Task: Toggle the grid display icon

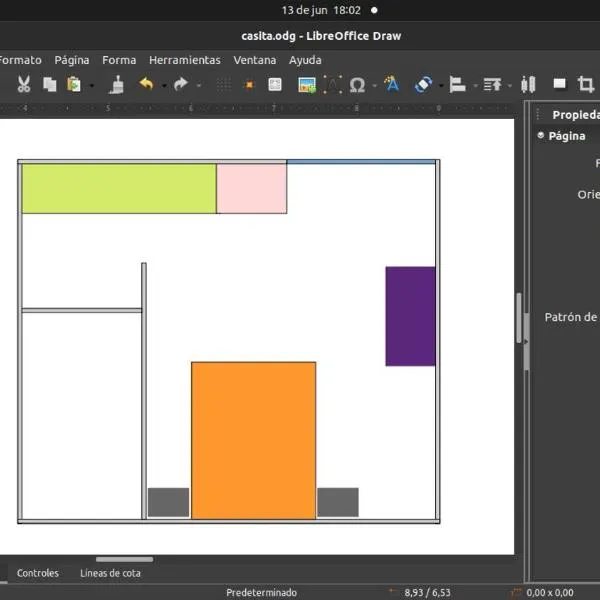Action: click(224, 85)
